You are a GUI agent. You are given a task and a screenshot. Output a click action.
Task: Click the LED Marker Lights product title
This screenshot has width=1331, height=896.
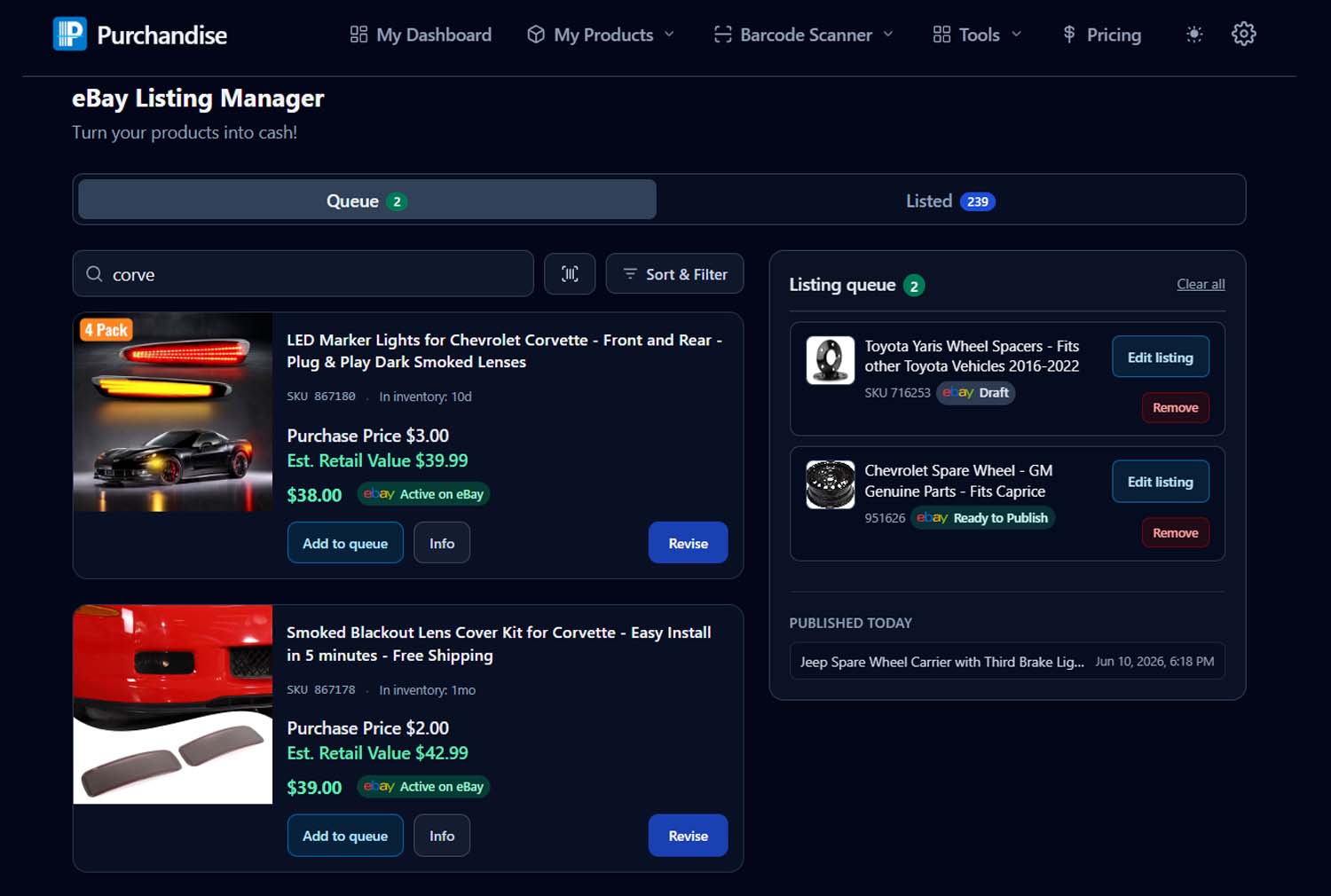[x=504, y=350]
